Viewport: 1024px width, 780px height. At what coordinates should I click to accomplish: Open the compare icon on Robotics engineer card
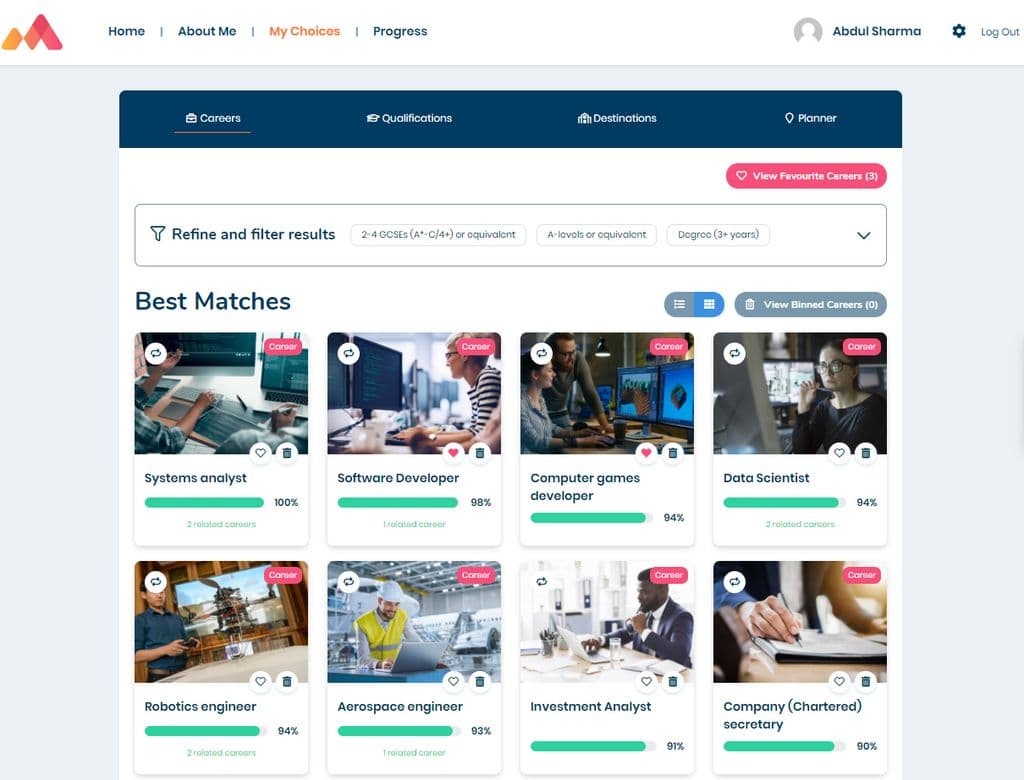coord(156,581)
